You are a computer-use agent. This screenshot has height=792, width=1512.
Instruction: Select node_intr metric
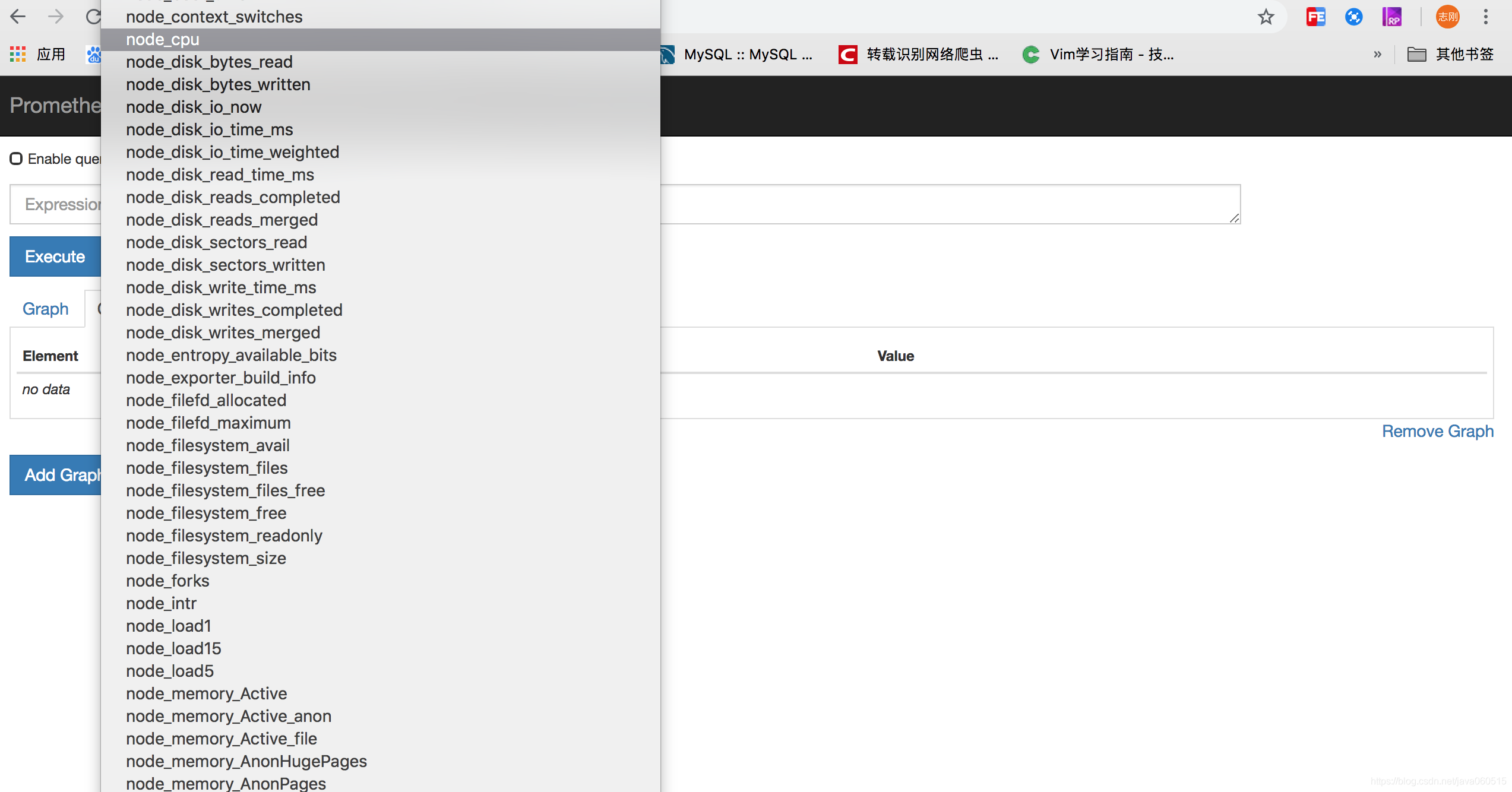click(381, 603)
